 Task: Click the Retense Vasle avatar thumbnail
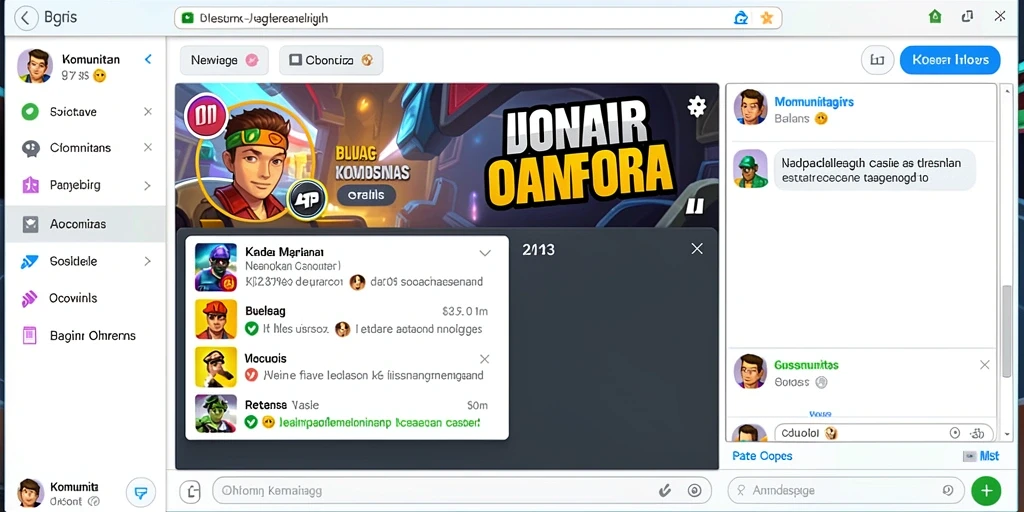(x=216, y=413)
